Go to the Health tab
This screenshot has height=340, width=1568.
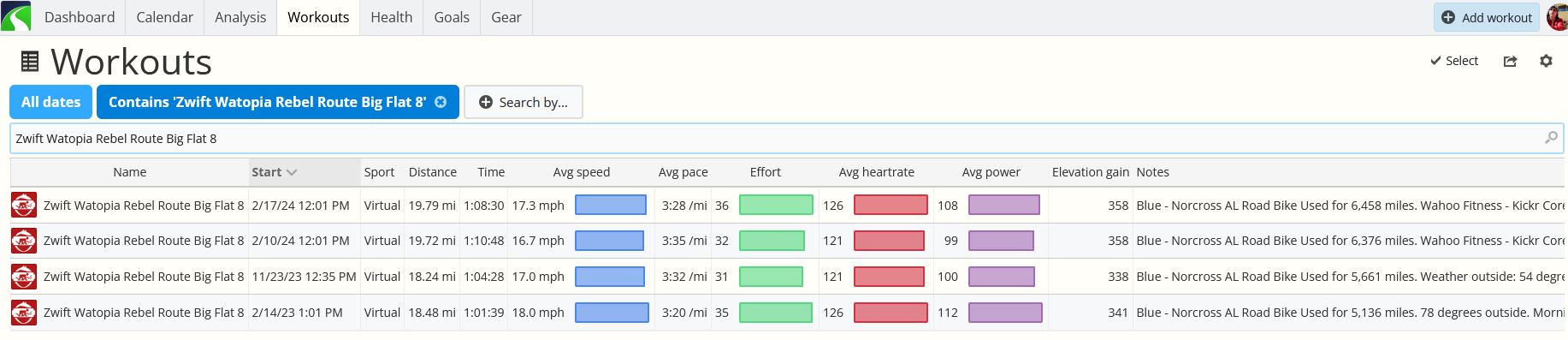click(392, 17)
